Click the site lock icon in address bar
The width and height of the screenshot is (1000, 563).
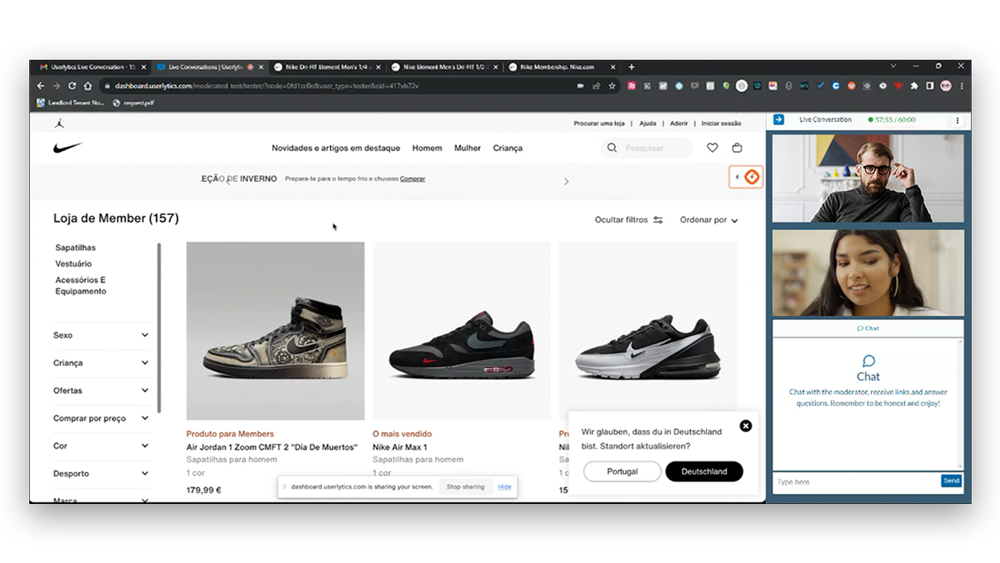[x=107, y=85]
